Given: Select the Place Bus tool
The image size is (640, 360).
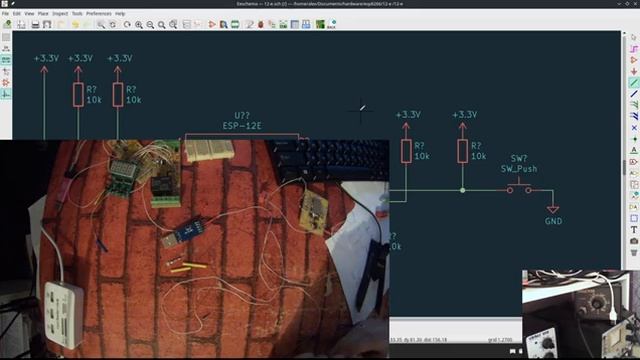Looking at the screenshot, I should (634, 94).
